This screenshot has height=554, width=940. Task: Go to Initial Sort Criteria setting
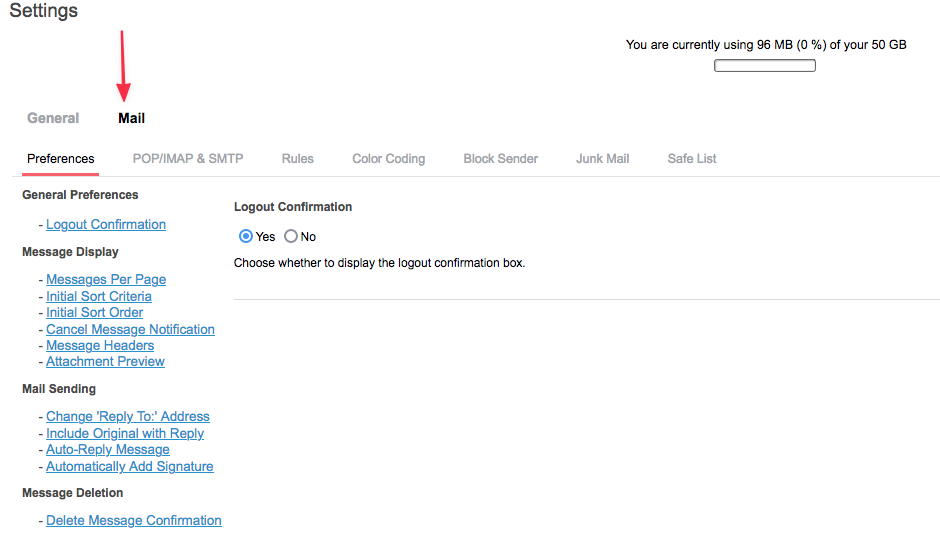[99, 296]
